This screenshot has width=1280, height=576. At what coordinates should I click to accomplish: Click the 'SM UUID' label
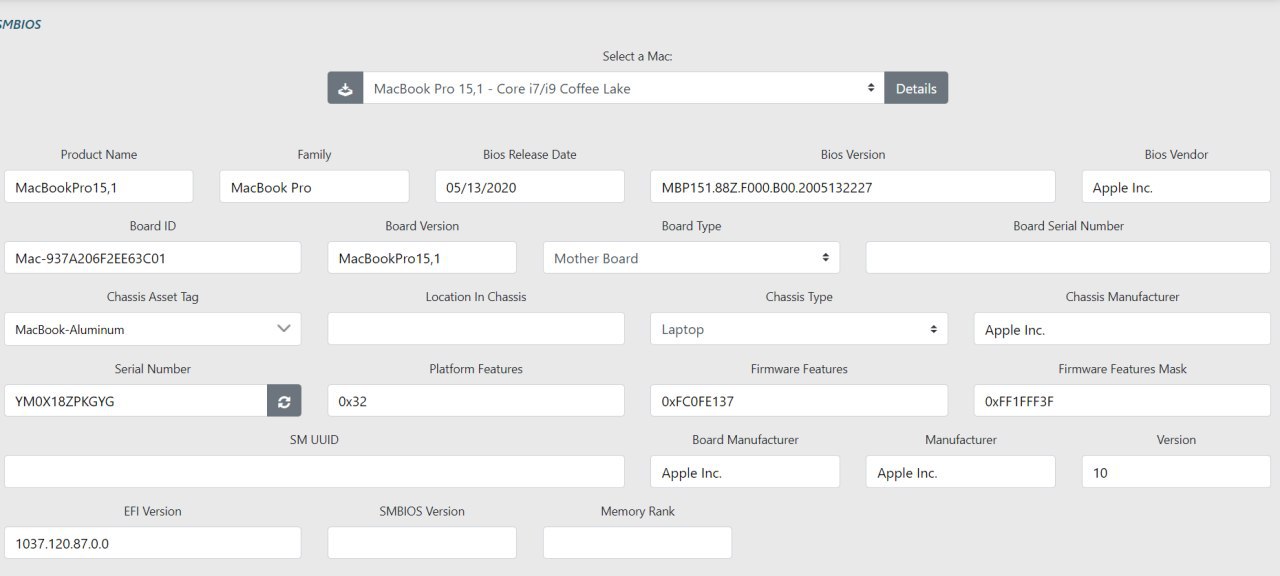[314, 440]
